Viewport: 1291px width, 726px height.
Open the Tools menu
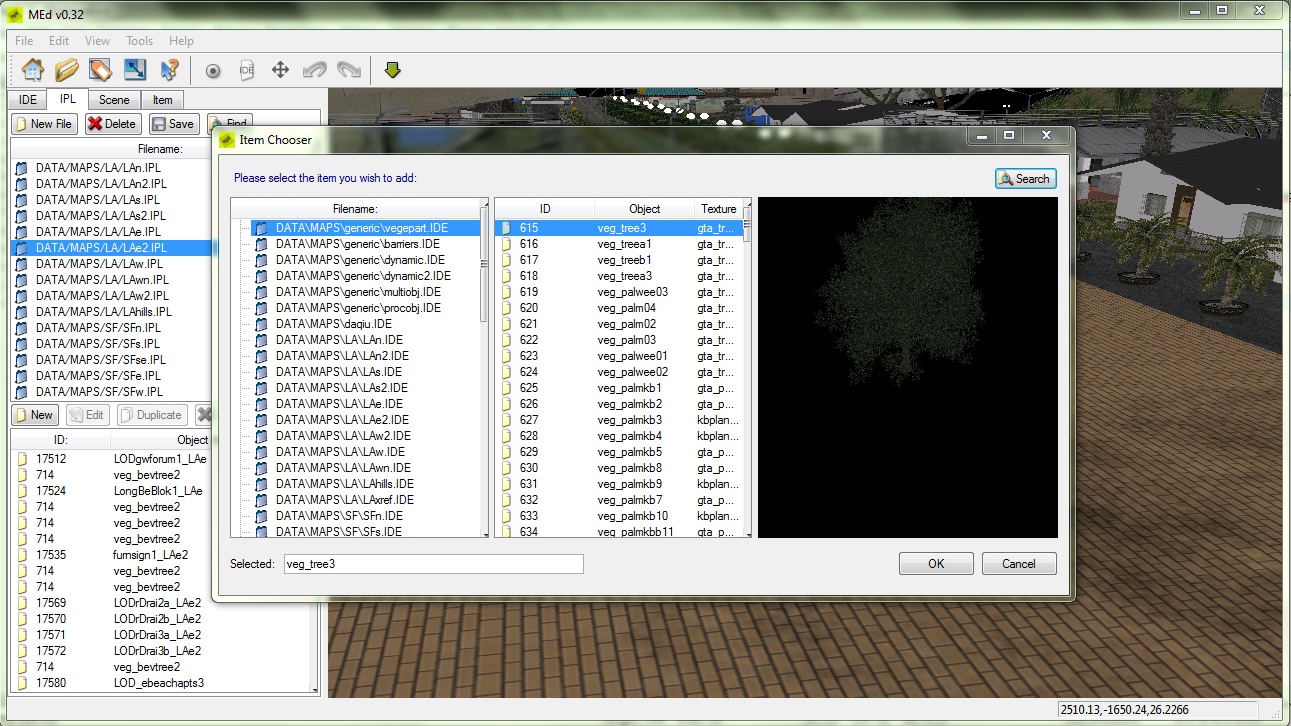coord(139,41)
